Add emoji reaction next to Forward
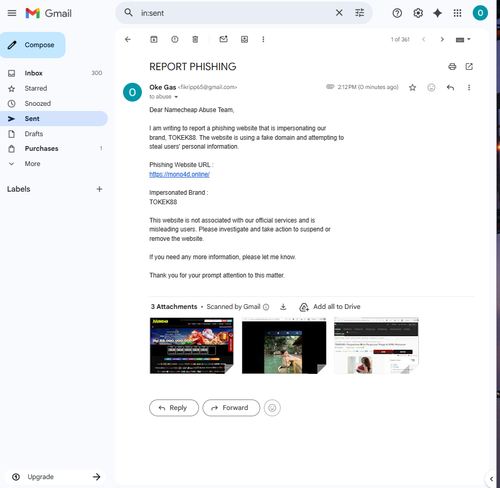Image resolution: width=500 pixels, height=488 pixels. click(272, 408)
